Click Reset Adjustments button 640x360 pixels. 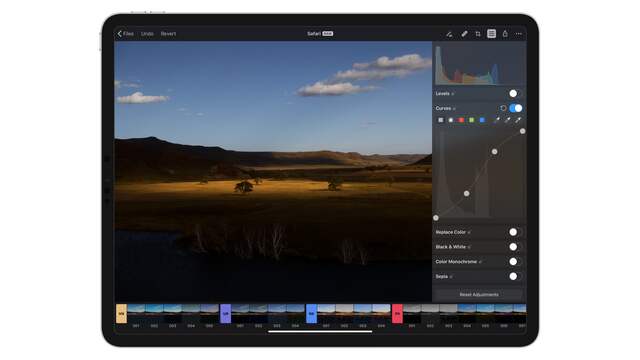click(479, 294)
